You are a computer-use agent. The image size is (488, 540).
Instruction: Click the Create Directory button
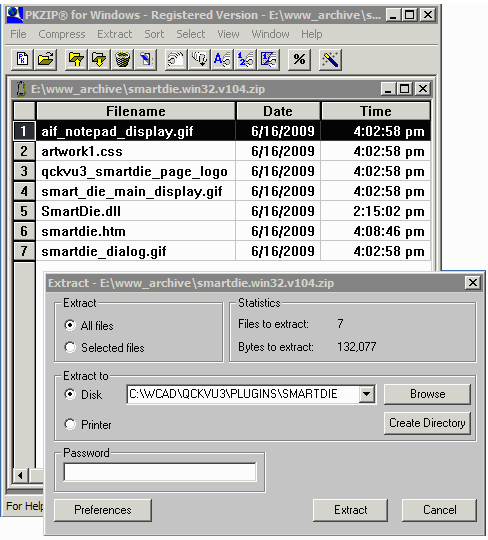[x=427, y=423]
